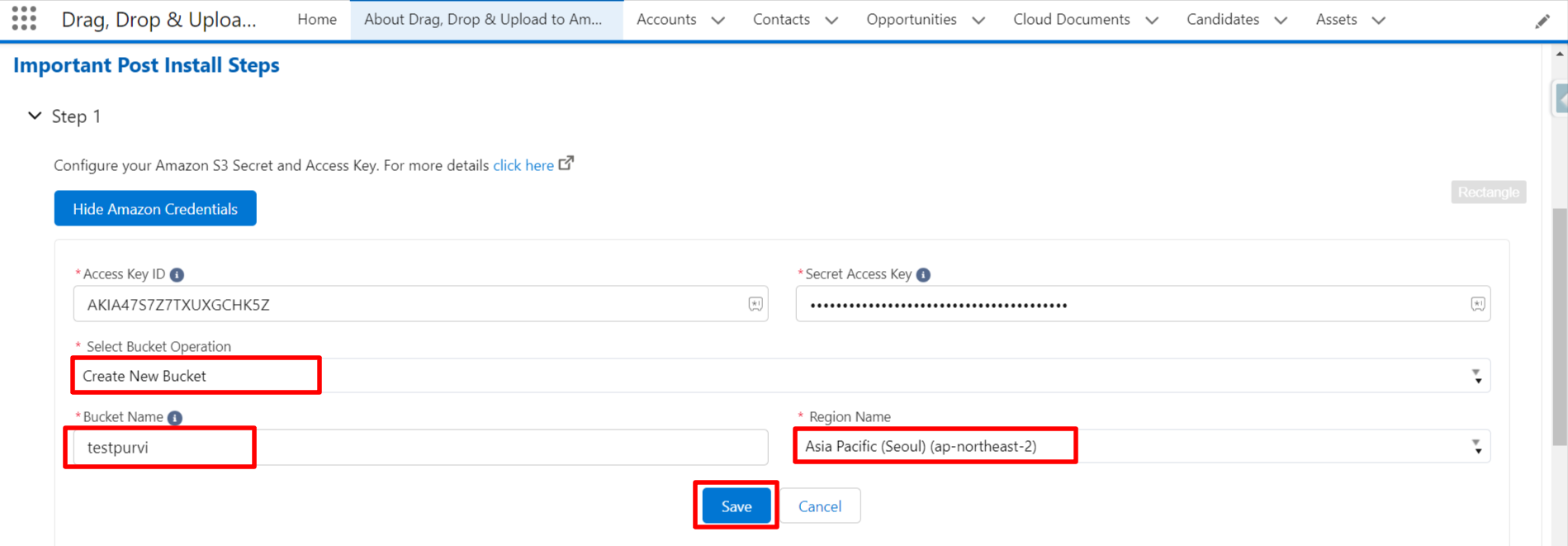Click the Hide Amazon Credentials button
1568x546 pixels.
click(x=155, y=208)
